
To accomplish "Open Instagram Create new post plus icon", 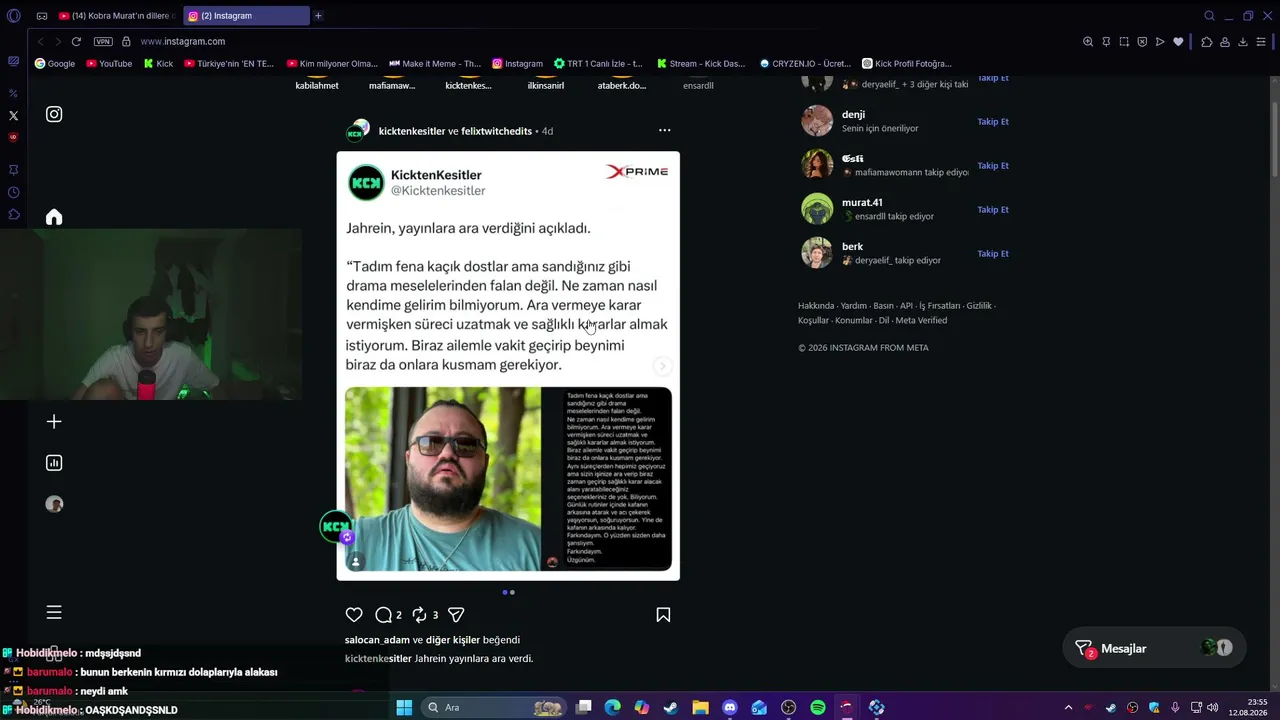I will pyautogui.click(x=54, y=422).
